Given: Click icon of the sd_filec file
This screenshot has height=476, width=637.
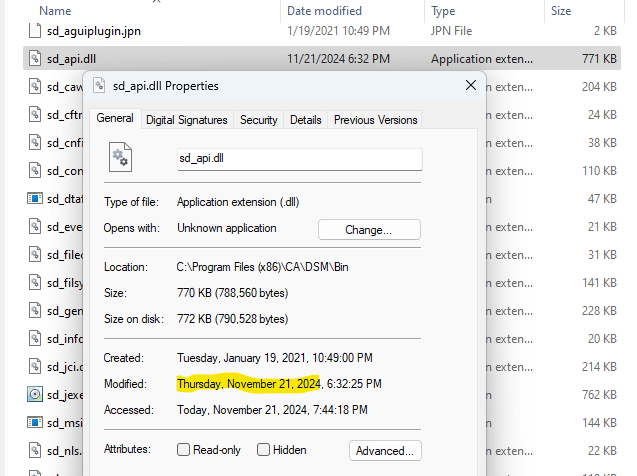Looking at the screenshot, I should coord(35,255).
